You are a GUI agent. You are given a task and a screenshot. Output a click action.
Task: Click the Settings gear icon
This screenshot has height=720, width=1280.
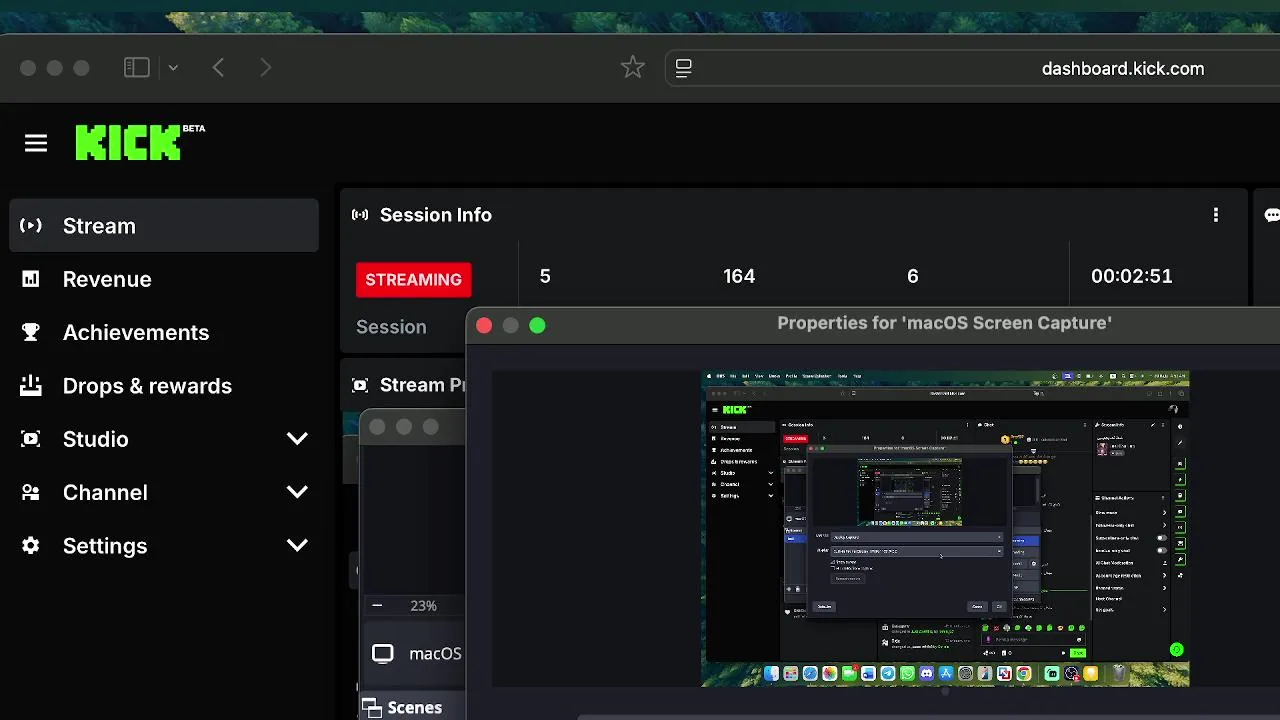[31, 545]
